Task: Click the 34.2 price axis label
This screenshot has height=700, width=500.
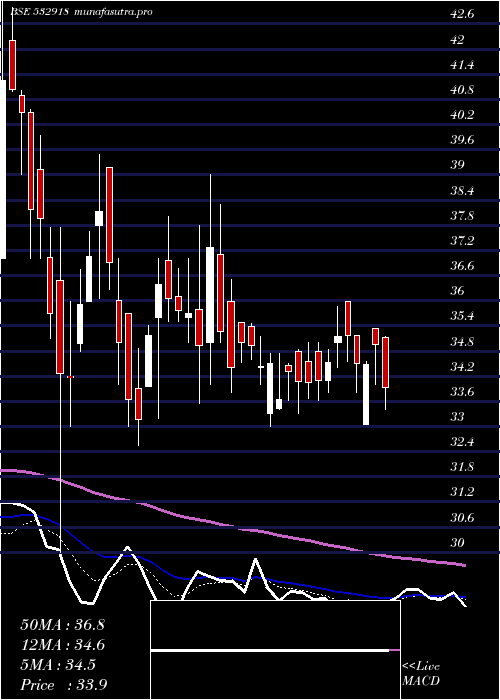Action: click(462, 367)
